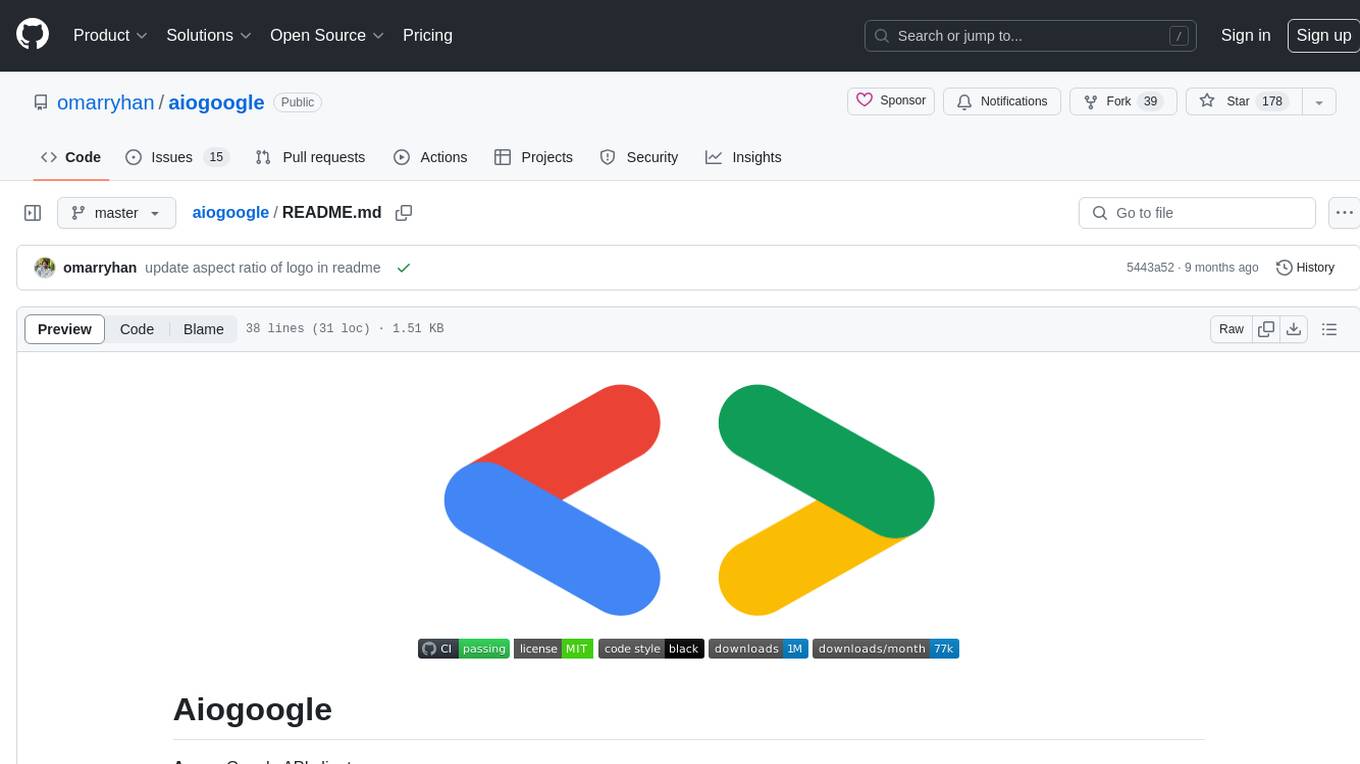Open omarryhan avatar in commit bar
Screen dimensions: 1360x764
[44, 267]
